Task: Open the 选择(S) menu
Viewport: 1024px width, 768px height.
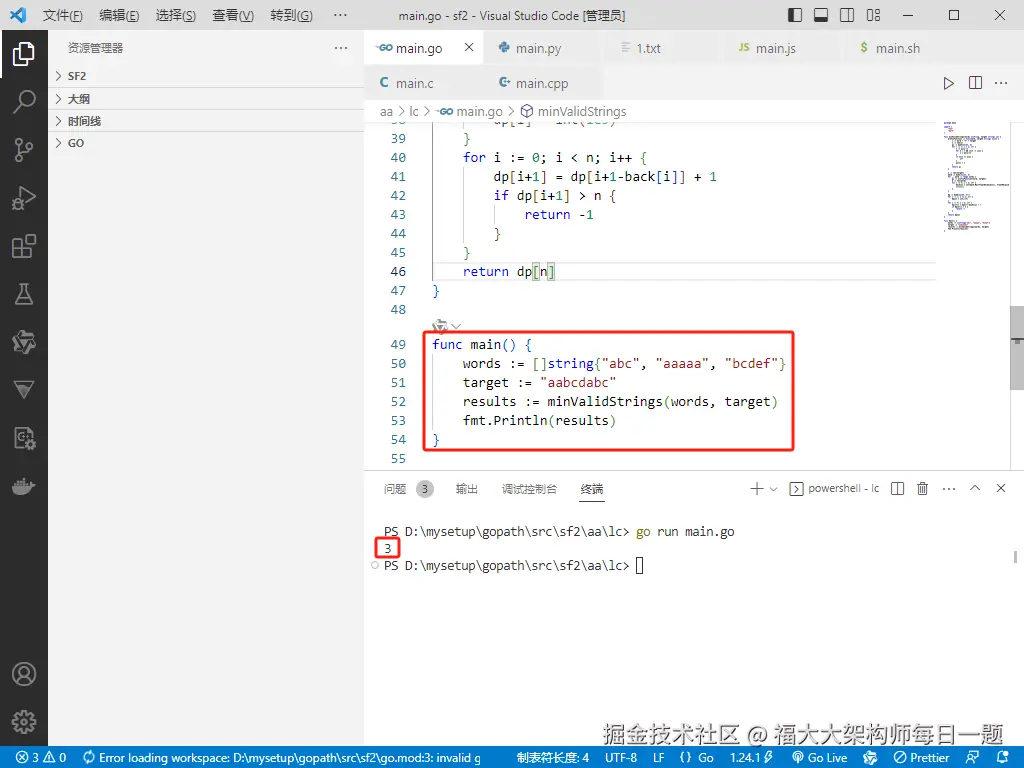Action: click(176, 15)
